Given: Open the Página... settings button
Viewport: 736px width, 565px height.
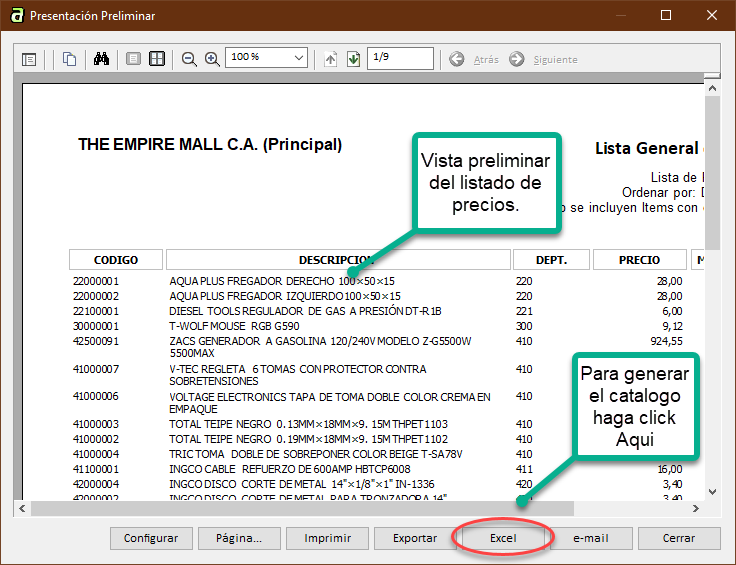Looking at the screenshot, I should 239,538.
